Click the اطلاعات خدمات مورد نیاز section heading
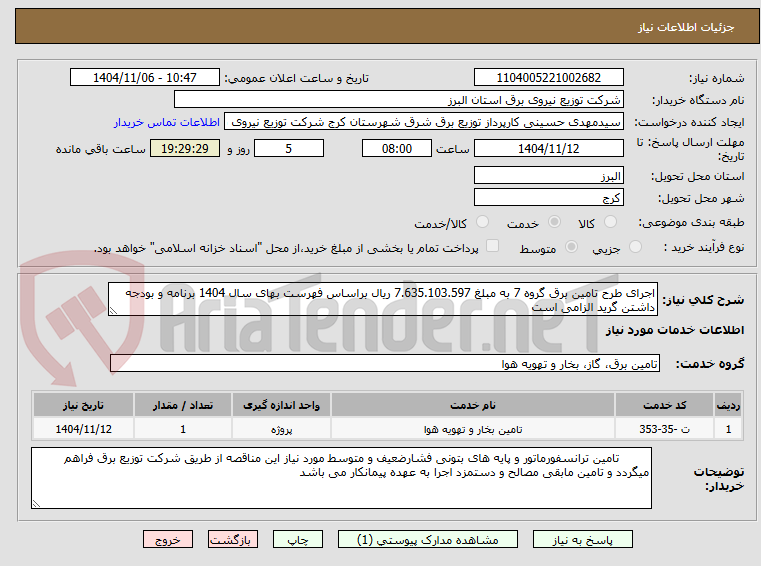Screen dimensions: 761x566 coord(675,330)
